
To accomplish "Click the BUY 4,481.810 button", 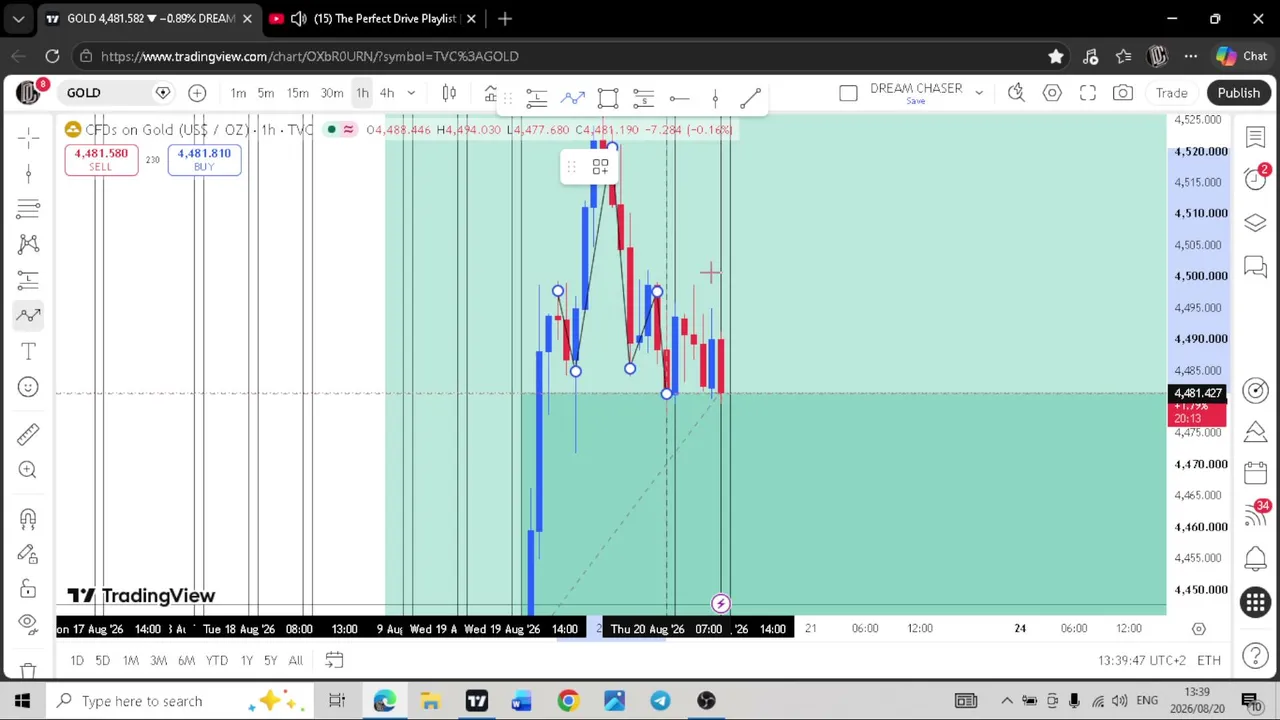I will [x=204, y=159].
